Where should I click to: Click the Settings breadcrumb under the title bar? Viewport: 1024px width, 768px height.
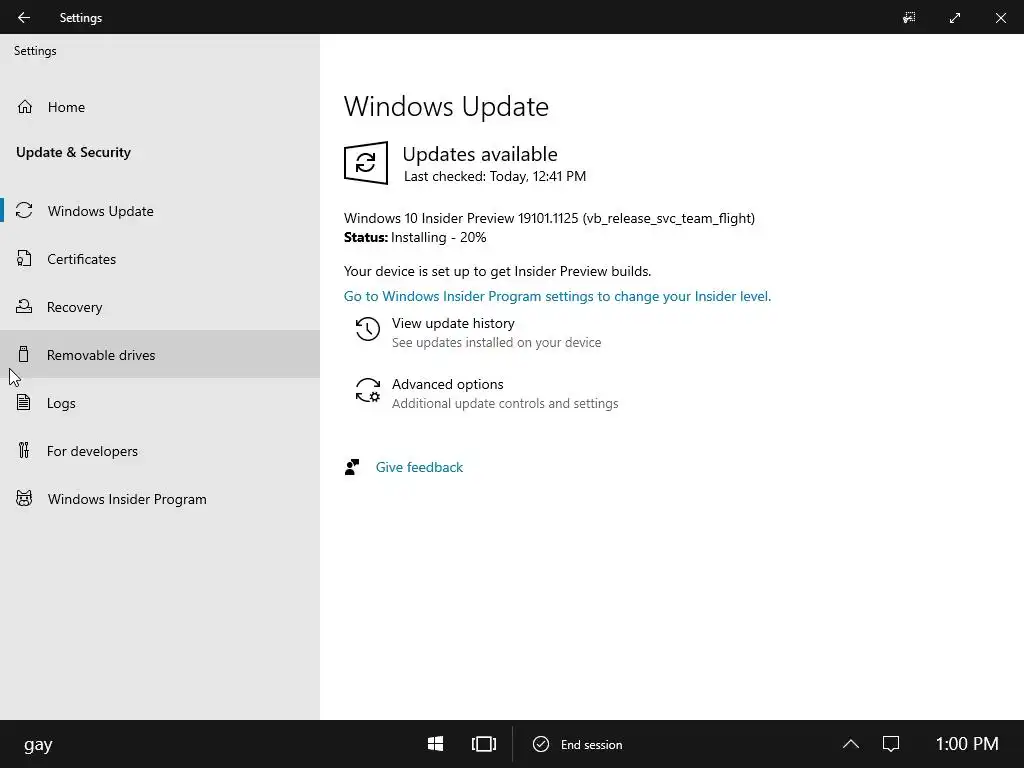point(35,51)
